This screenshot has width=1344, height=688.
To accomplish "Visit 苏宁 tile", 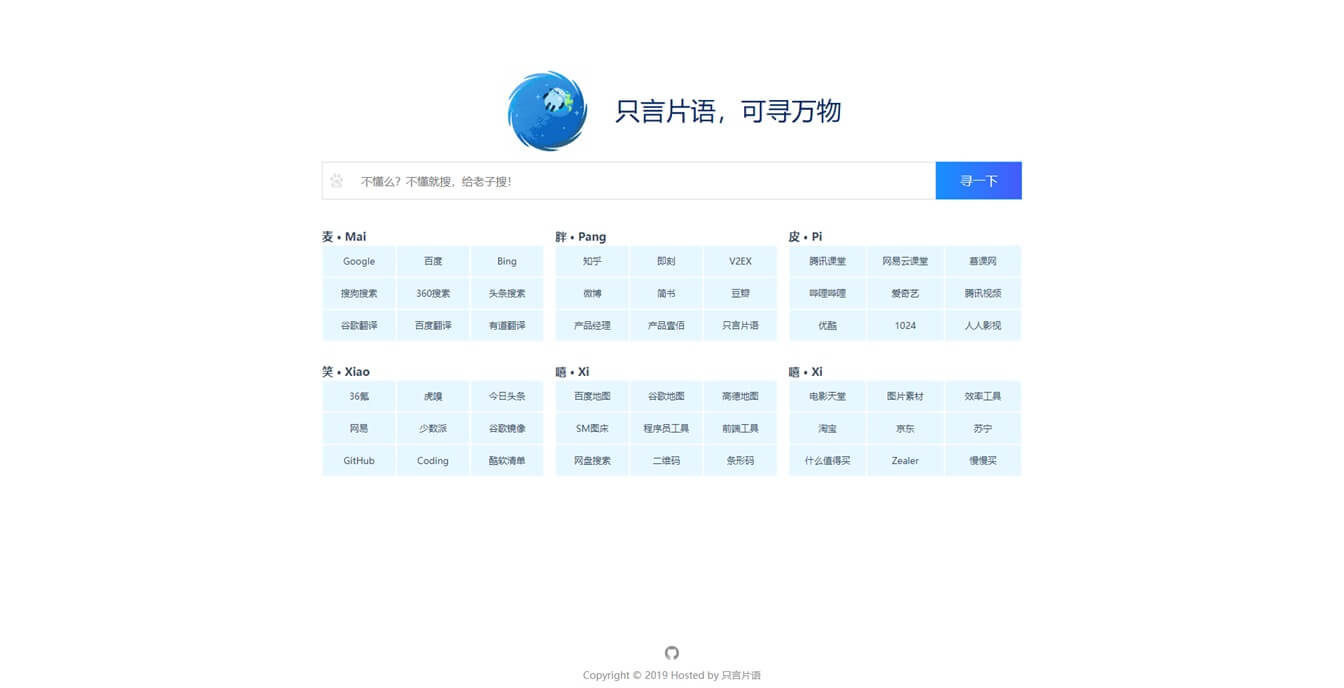I will pos(983,428).
